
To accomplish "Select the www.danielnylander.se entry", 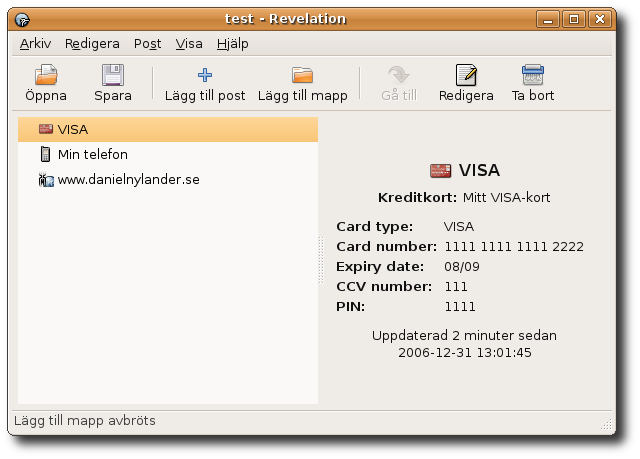I will coord(168,180).
